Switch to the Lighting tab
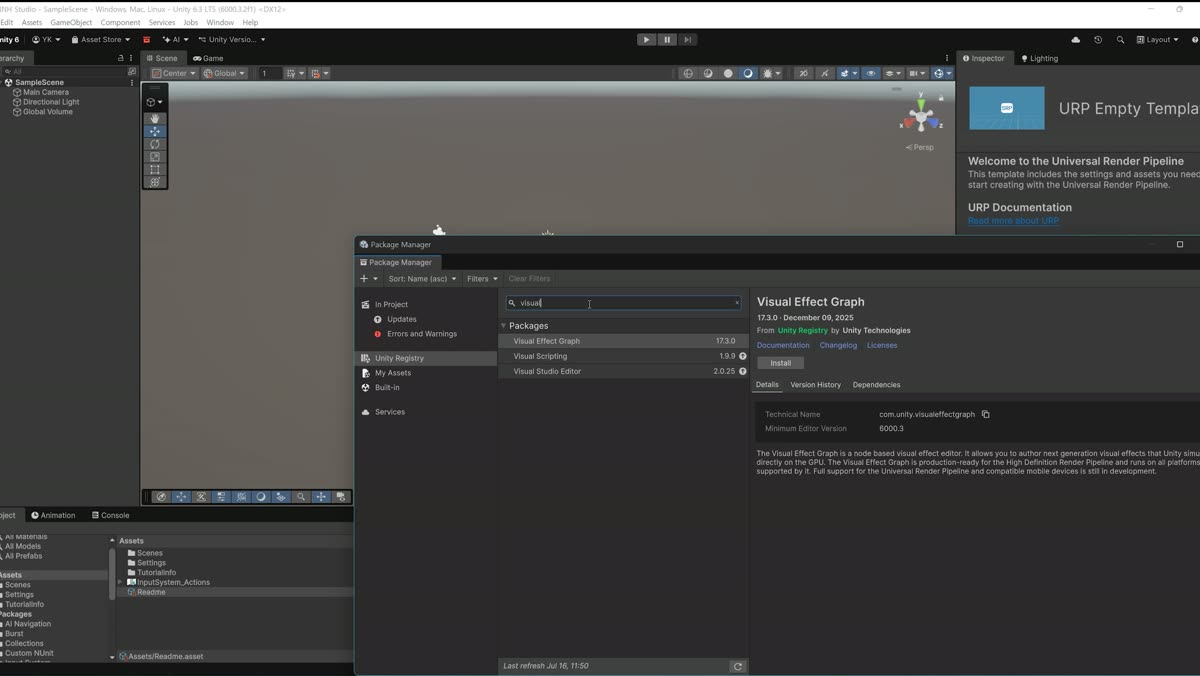 1039,58
